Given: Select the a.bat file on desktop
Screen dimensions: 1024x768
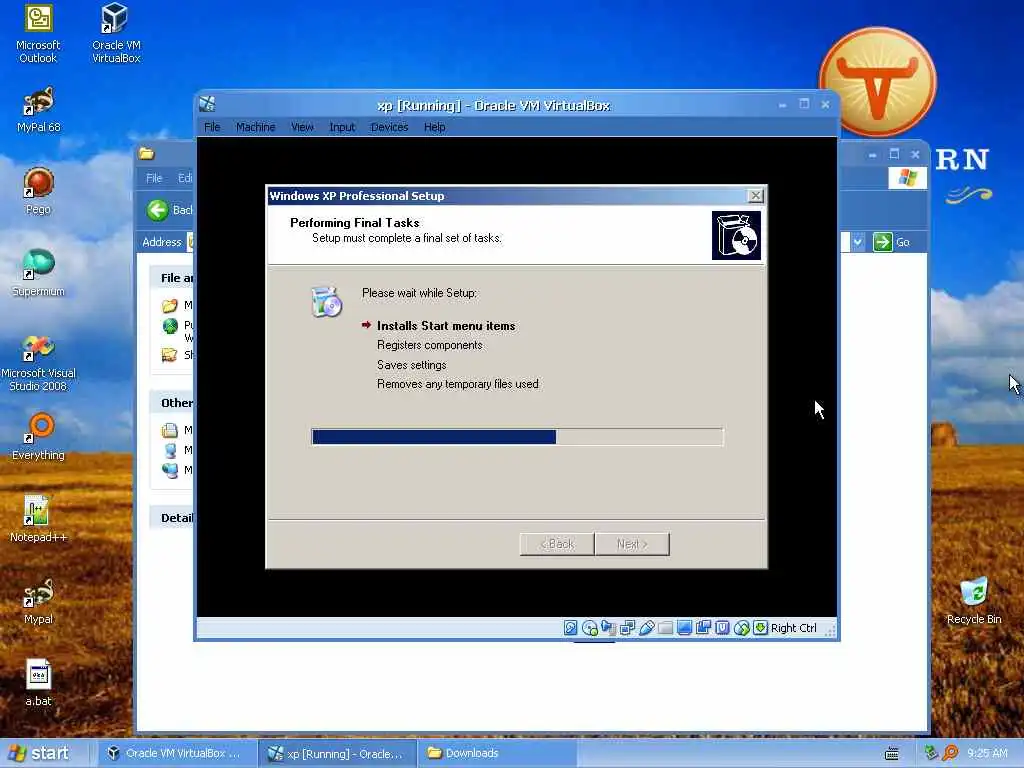Looking at the screenshot, I should pyautogui.click(x=38, y=683).
